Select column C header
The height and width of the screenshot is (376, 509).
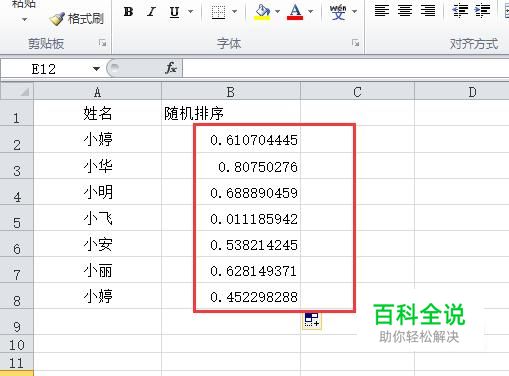pos(357,92)
